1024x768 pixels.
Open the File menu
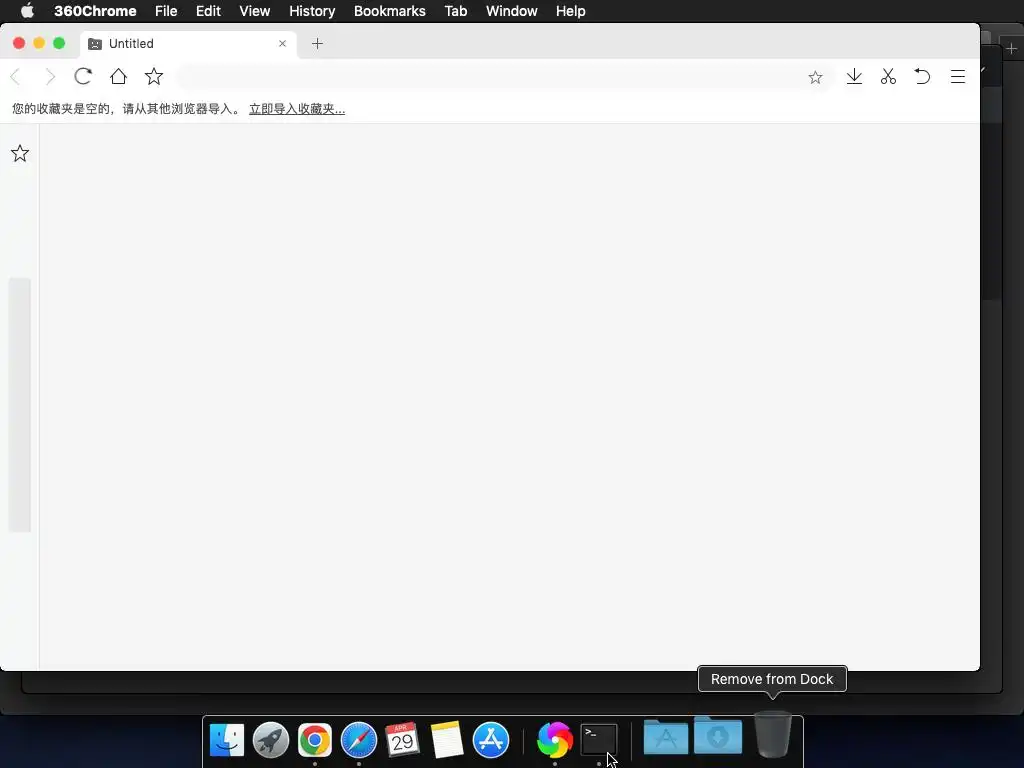(x=166, y=11)
